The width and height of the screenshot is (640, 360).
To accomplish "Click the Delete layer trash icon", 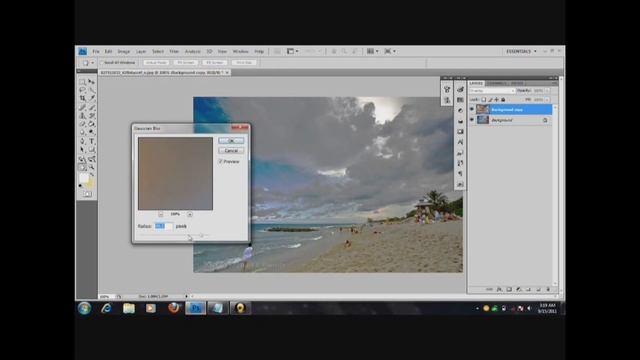I will point(548,289).
